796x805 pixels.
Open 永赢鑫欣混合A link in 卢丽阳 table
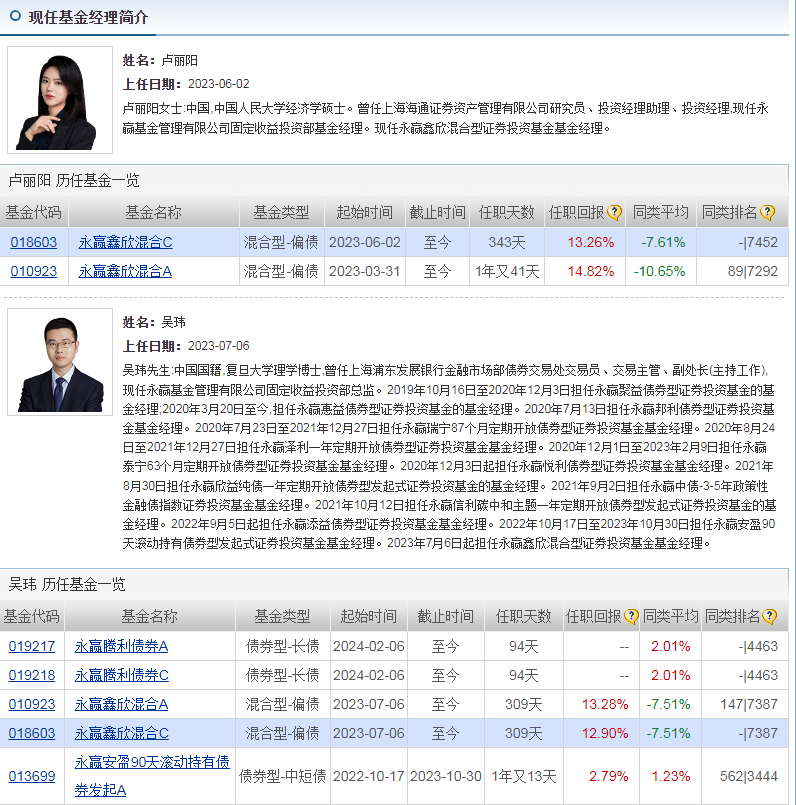pos(125,271)
